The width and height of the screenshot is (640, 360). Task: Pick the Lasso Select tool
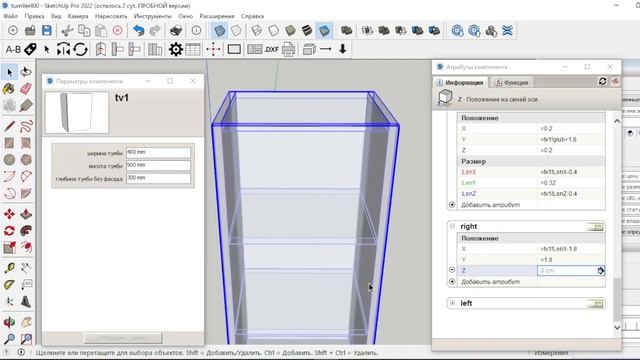[26, 72]
